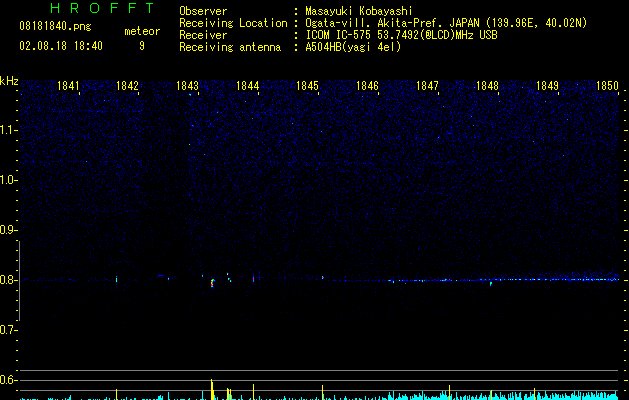Click the A504HB(yagi 4el) antenna text
629x400 pixels.
click(353, 47)
